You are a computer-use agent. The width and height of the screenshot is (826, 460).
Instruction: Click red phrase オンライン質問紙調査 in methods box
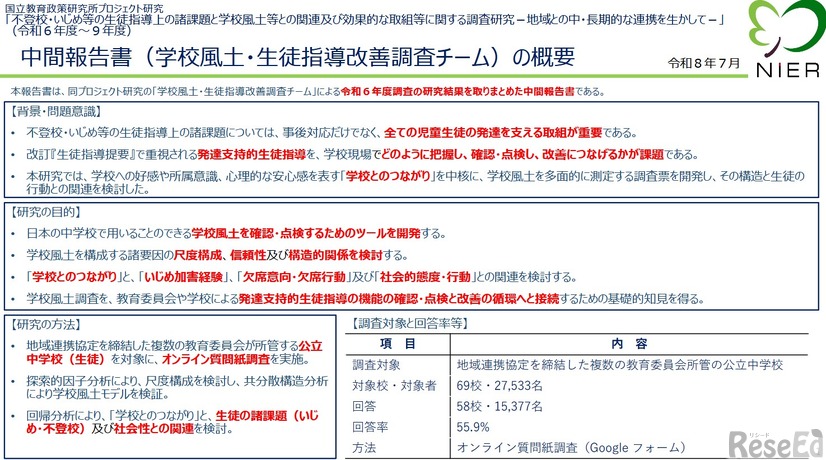click(x=215, y=359)
